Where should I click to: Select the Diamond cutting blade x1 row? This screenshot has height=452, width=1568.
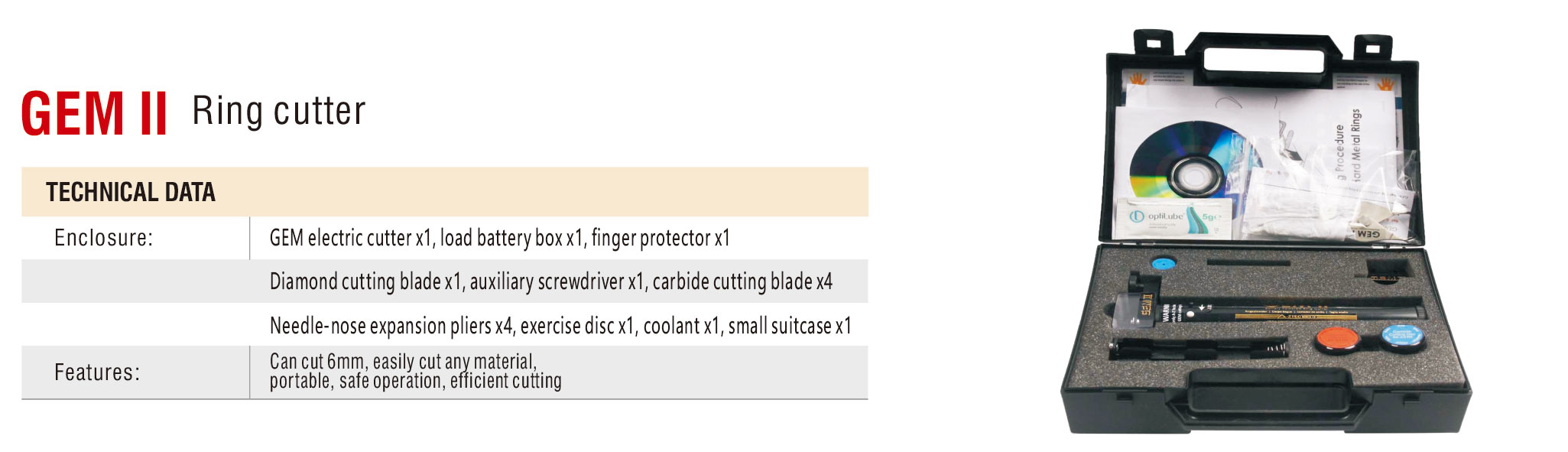coord(559,281)
